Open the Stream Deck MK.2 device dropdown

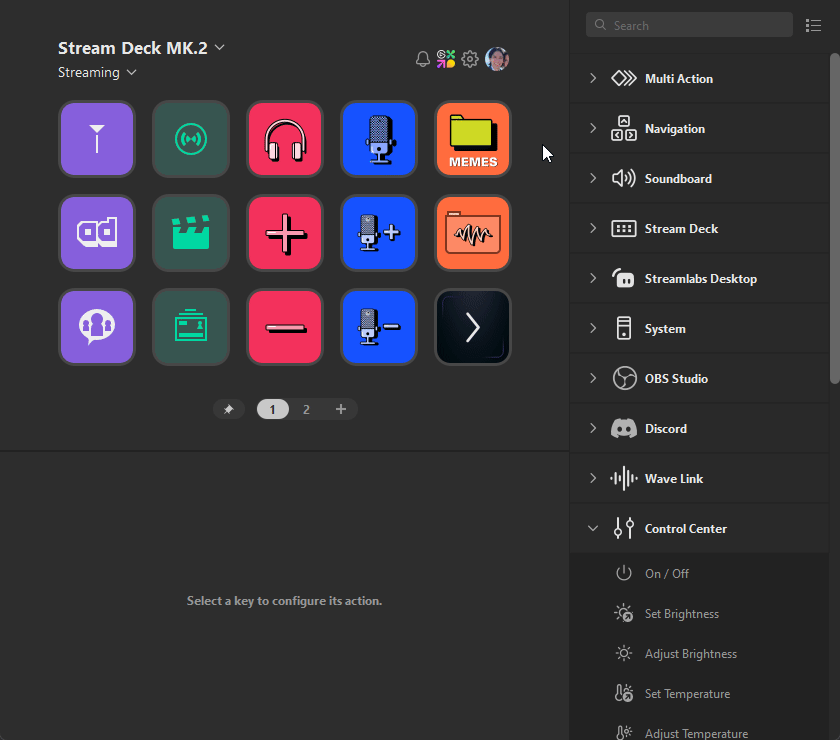[141, 48]
